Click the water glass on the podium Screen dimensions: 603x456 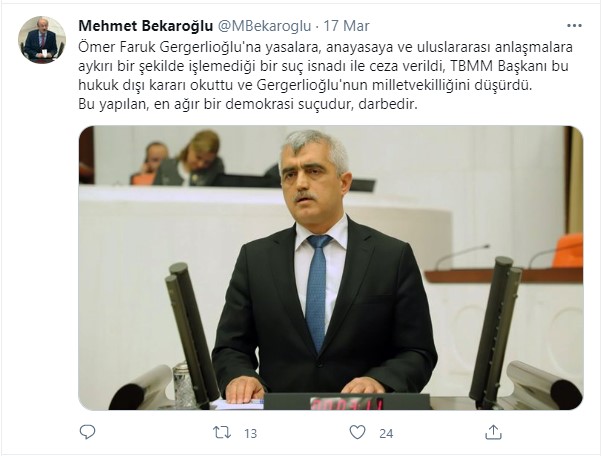pos(184,384)
